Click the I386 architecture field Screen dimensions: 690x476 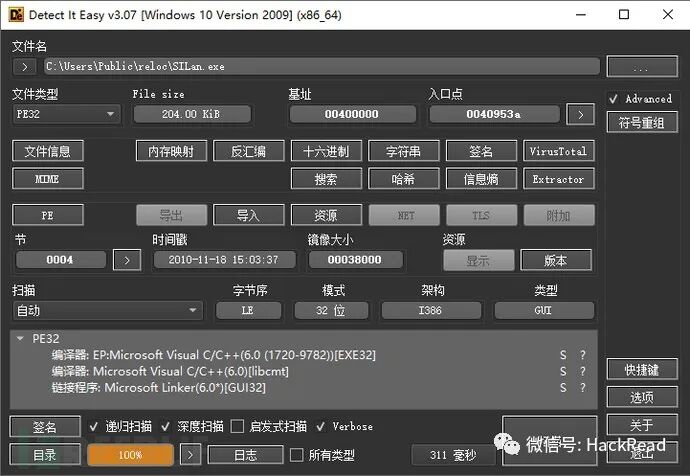coord(430,311)
